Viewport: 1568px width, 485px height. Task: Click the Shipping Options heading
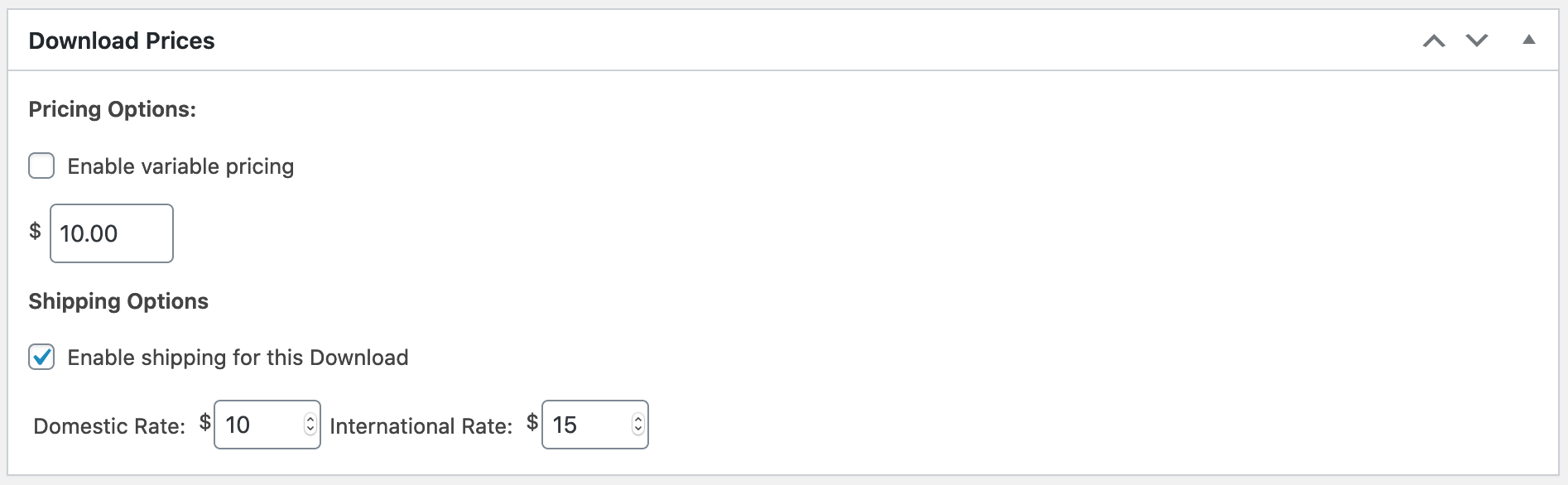tap(118, 301)
